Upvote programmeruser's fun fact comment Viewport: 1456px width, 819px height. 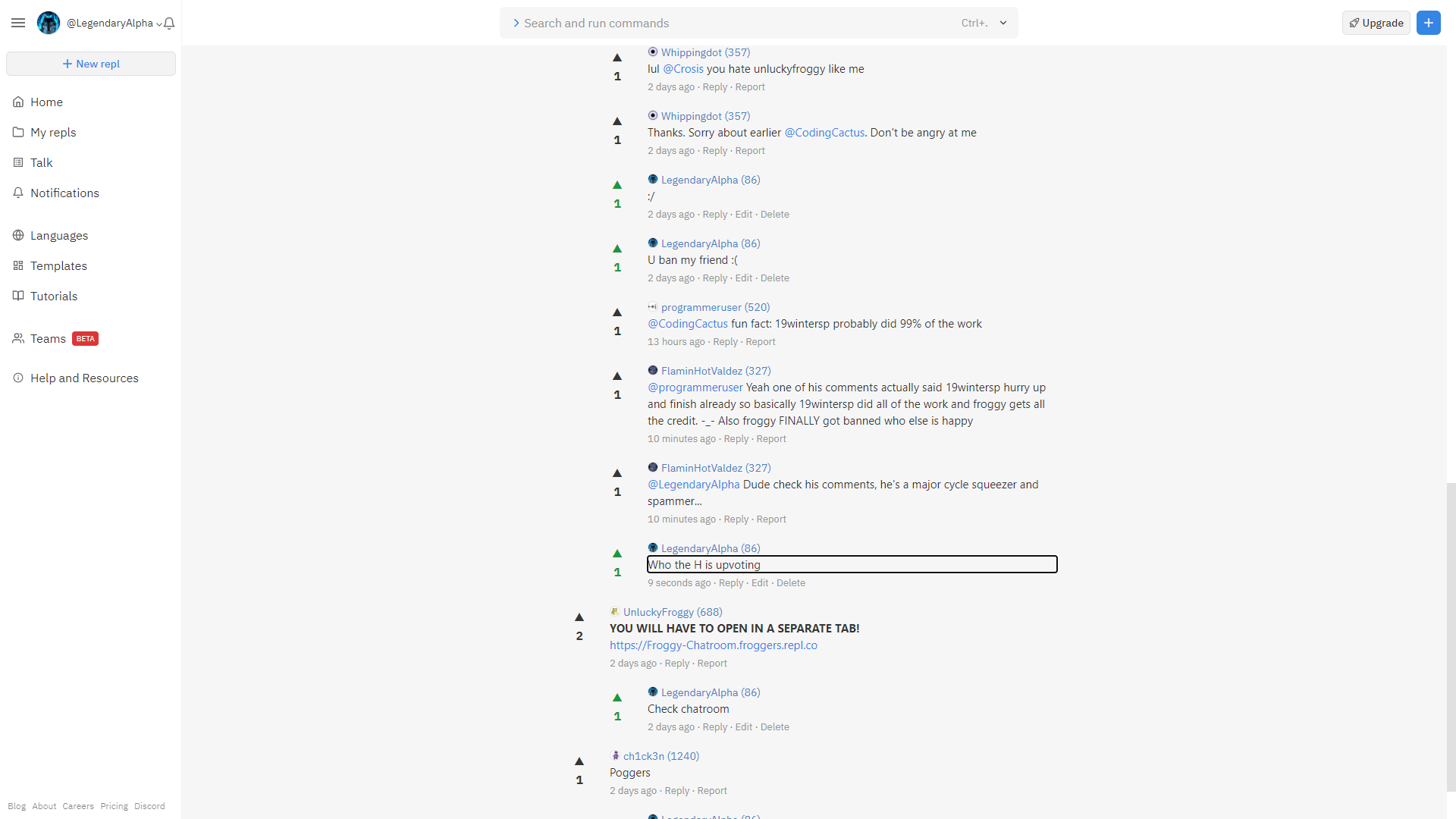pyautogui.click(x=617, y=312)
